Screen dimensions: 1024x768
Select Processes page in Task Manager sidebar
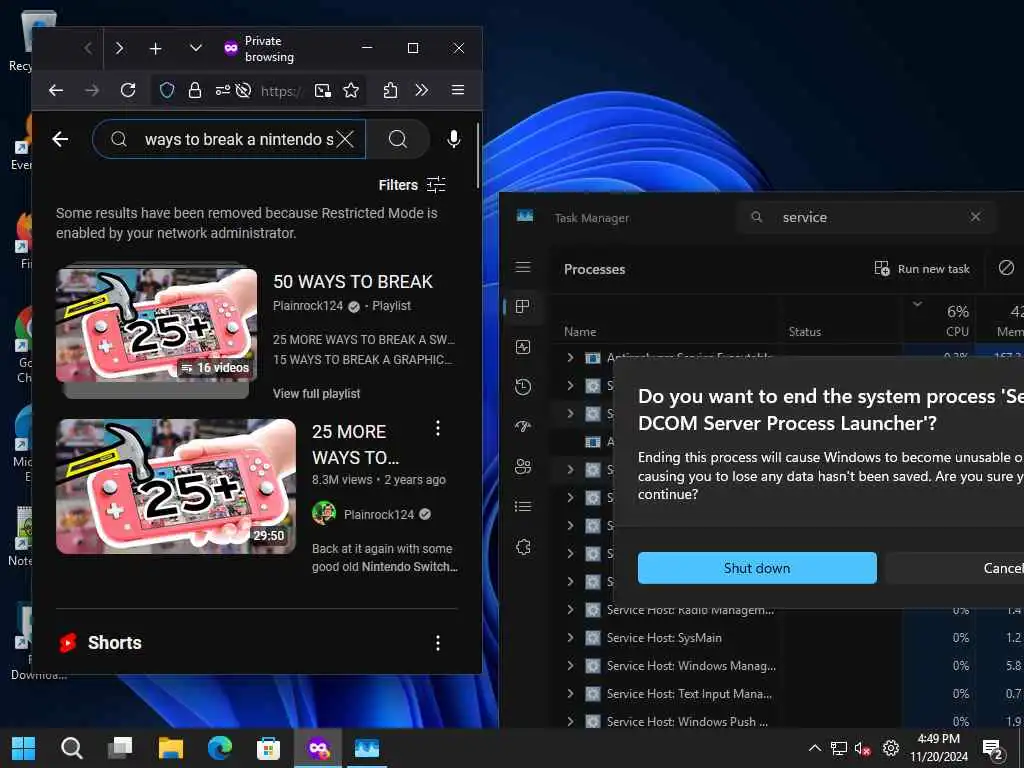click(x=523, y=307)
